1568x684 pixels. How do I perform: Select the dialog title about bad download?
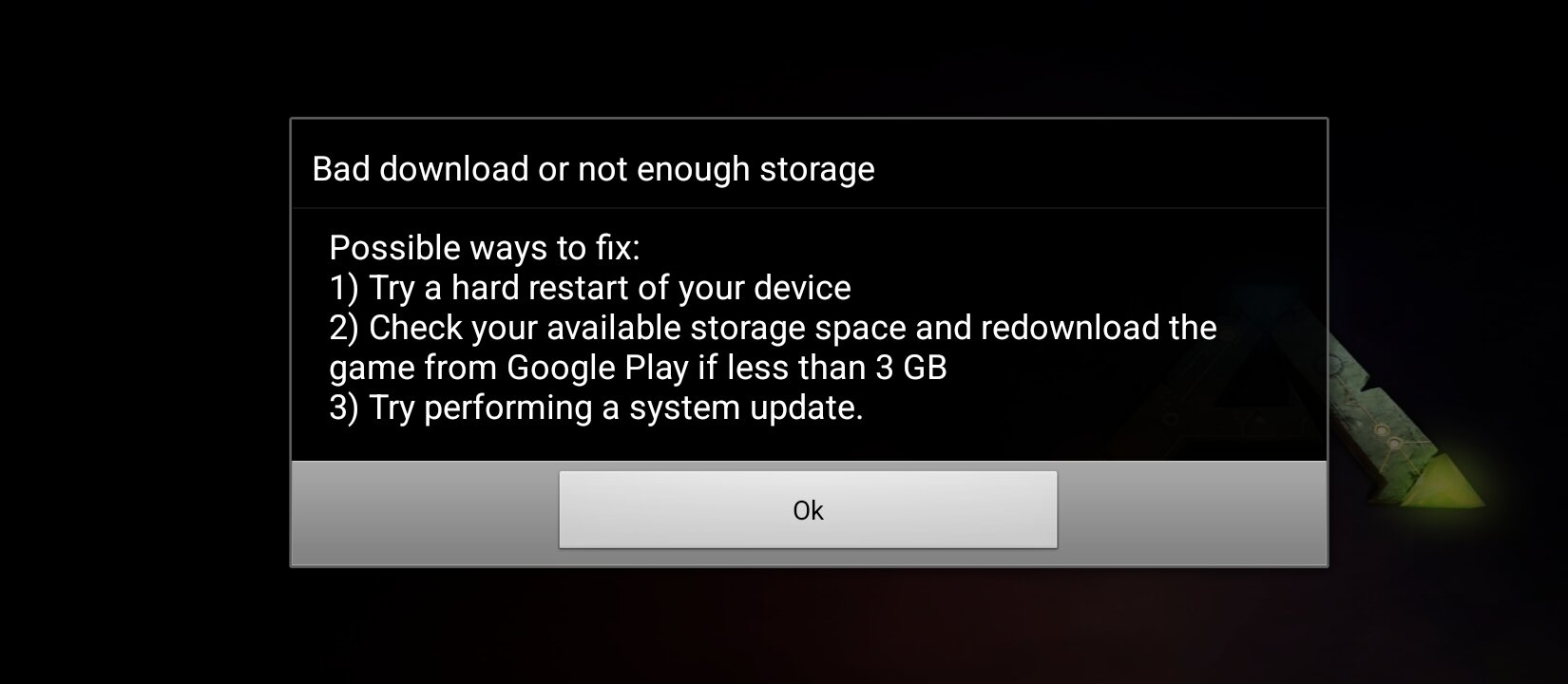tap(593, 169)
